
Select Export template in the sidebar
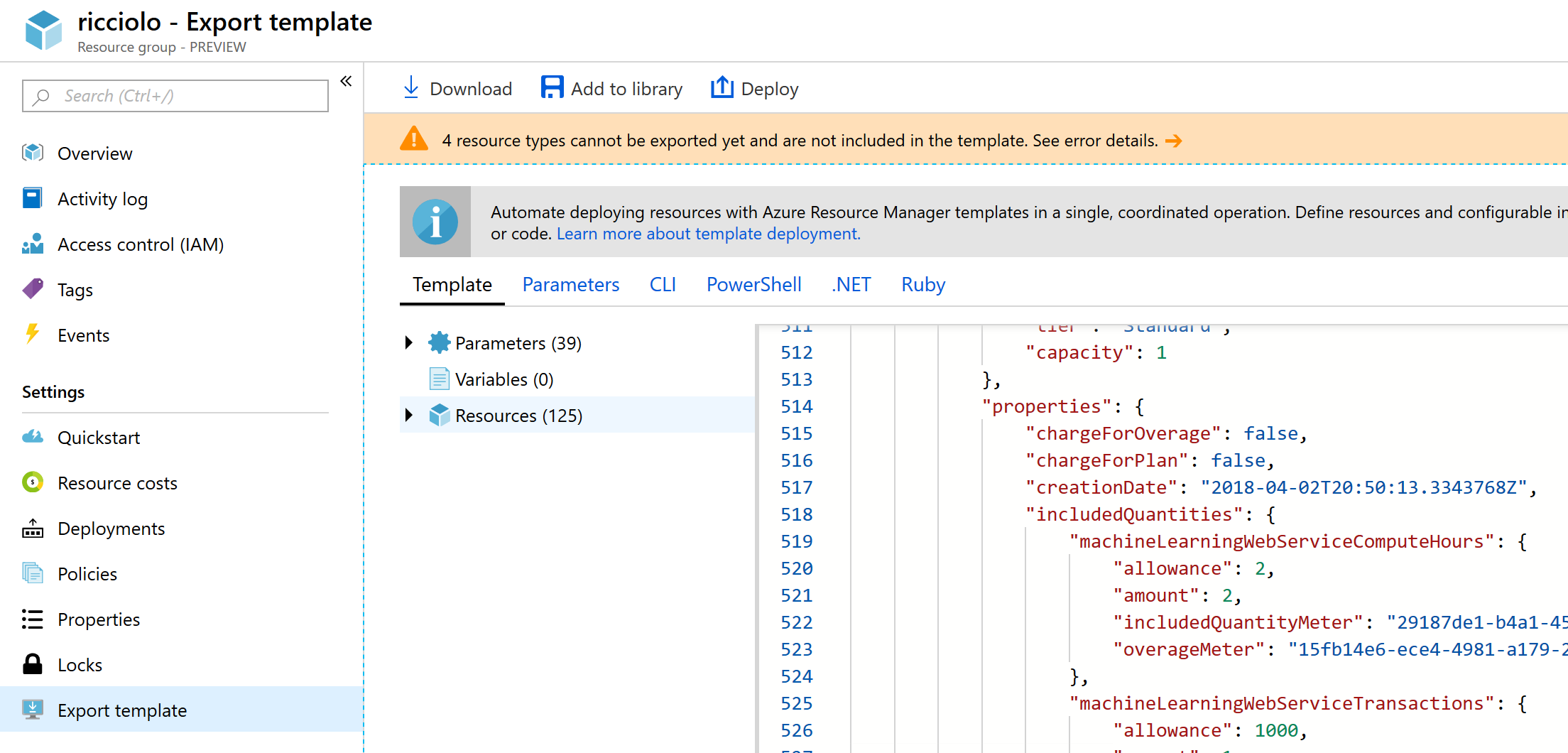pos(182,710)
